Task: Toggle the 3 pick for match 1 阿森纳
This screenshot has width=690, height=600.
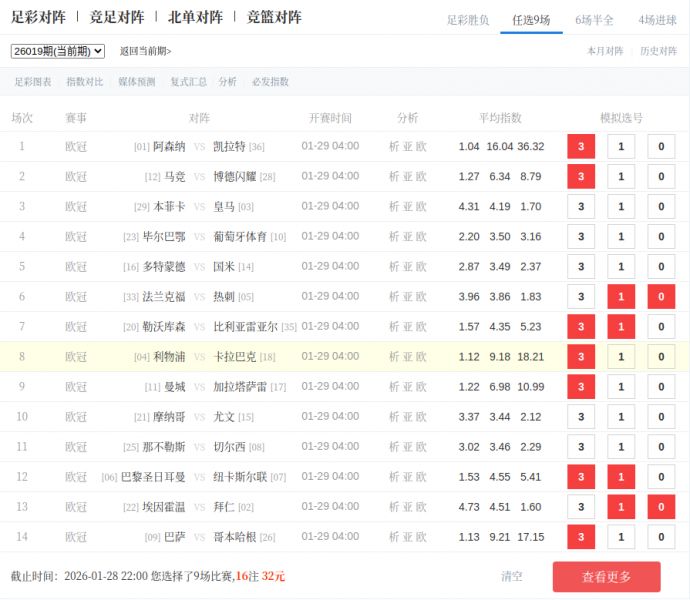Action: point(581,147)
